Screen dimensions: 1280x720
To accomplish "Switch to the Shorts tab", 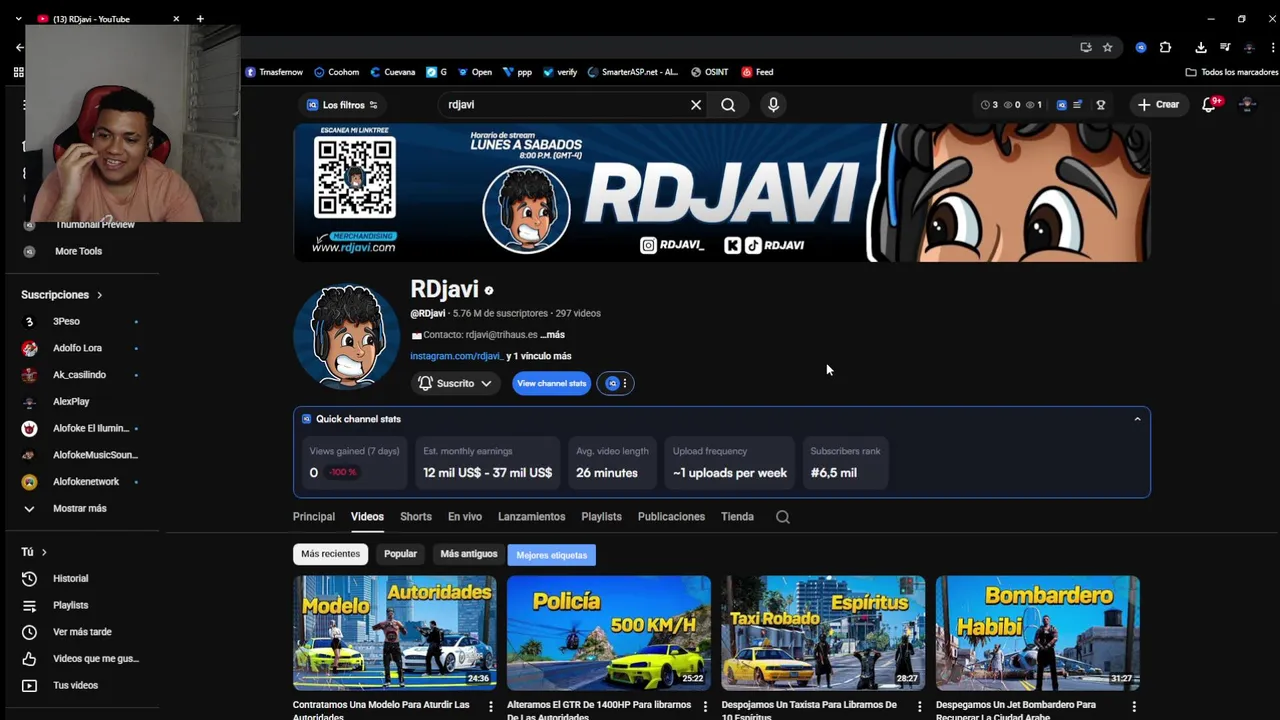I will point(416,517).
